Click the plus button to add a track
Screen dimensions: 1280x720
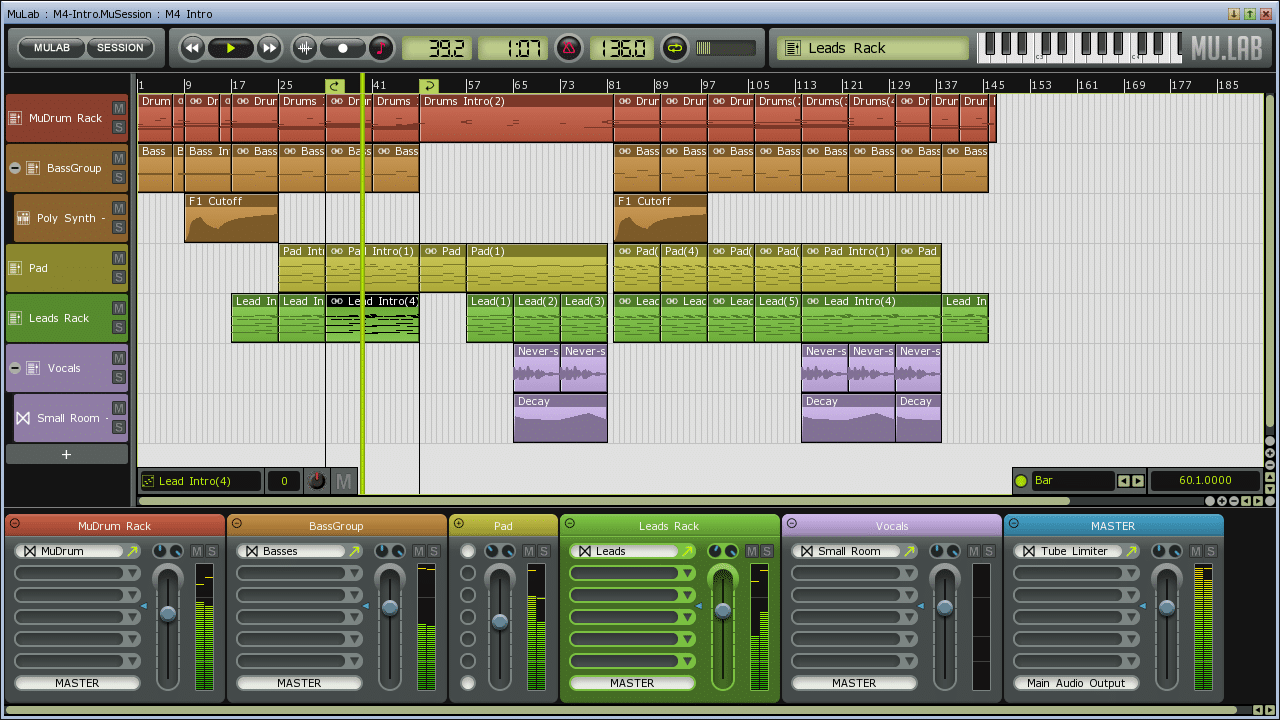pyautogui.click(x=66, y=454)
